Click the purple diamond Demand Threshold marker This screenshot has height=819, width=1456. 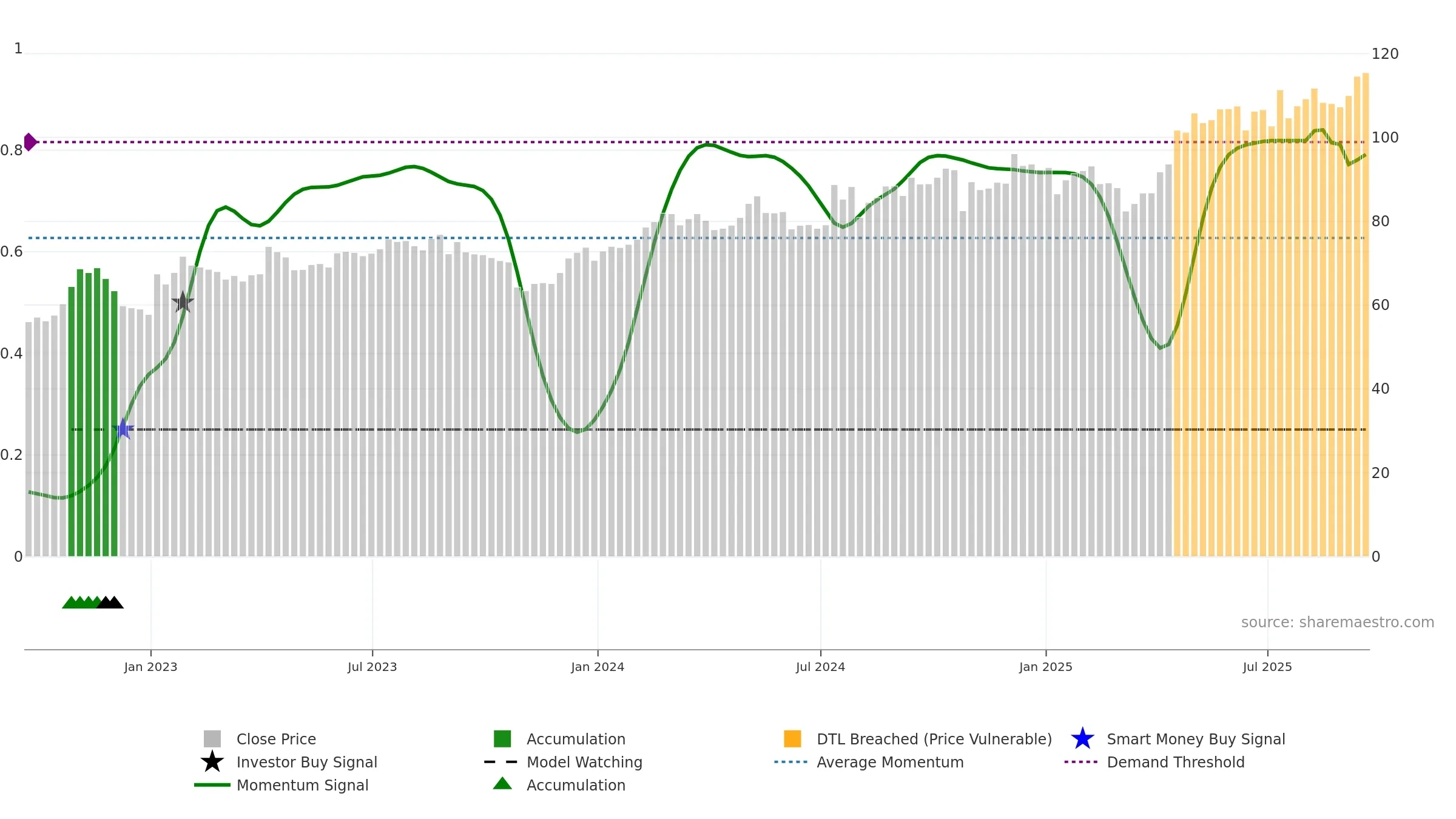coord(30,142)
